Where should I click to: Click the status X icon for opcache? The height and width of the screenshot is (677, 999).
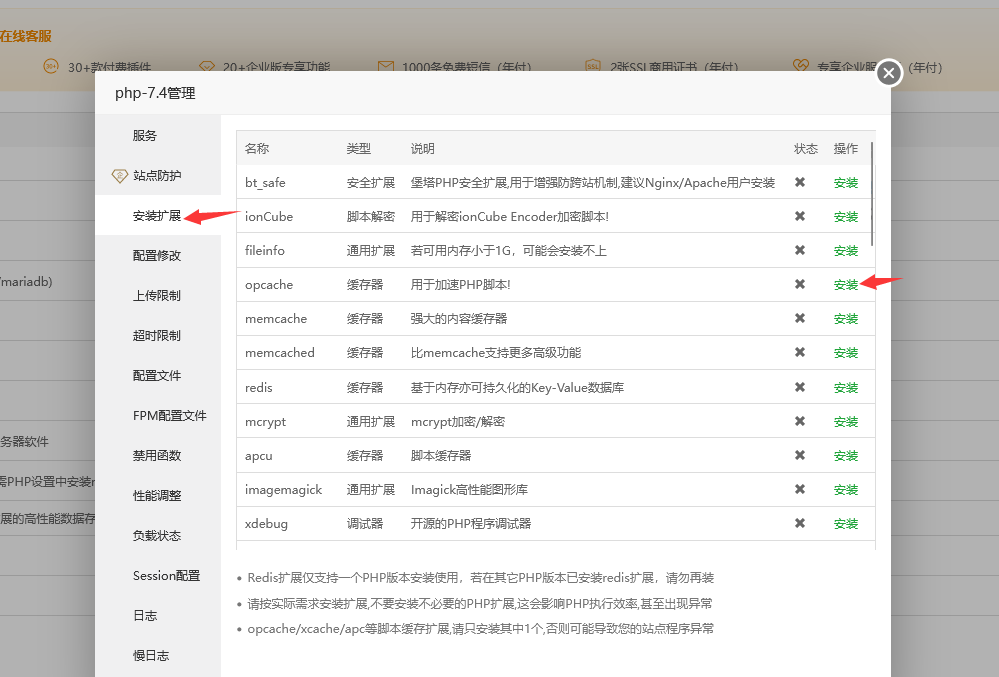(x=800, y=284)
